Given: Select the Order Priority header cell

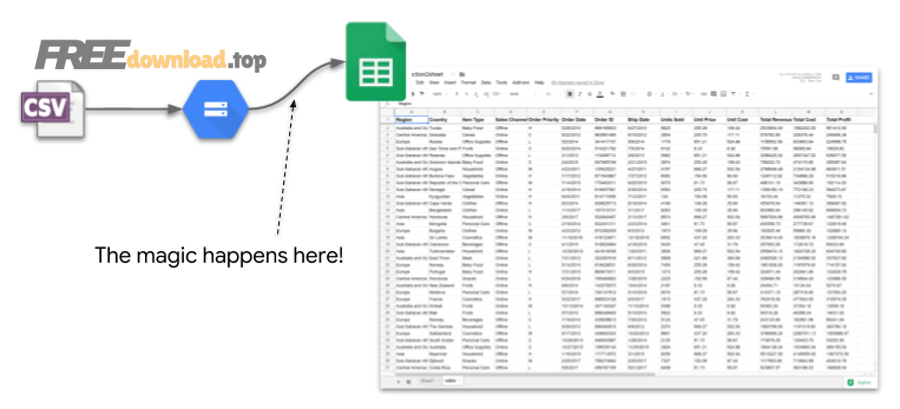Looking at the screenshot, I should click(544, 119).
